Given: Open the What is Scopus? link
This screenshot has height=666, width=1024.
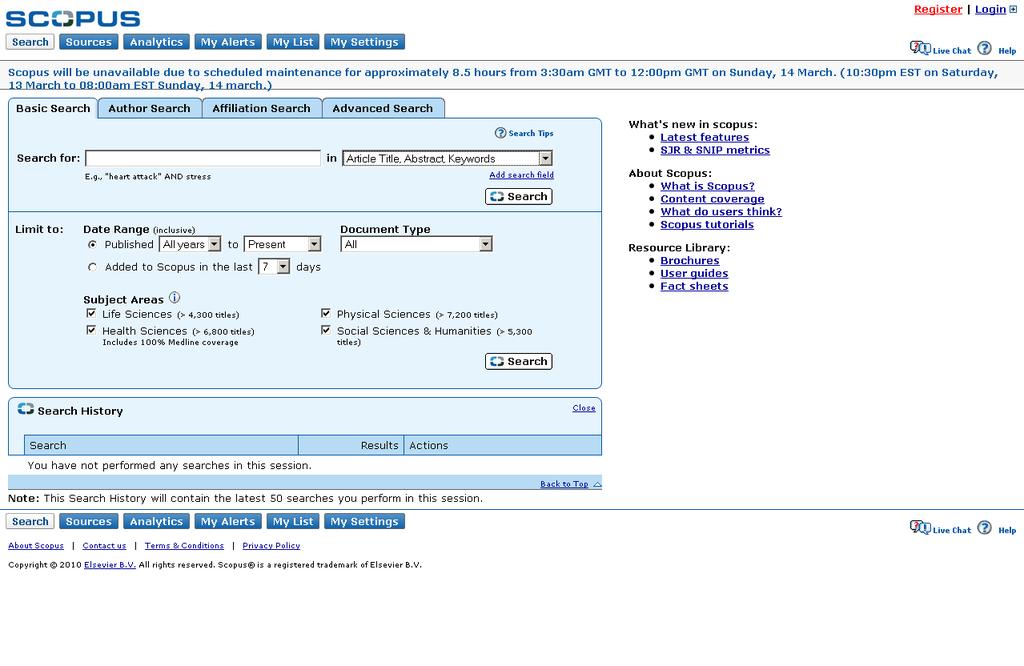Looking at the screenshot, I should 707,186.
